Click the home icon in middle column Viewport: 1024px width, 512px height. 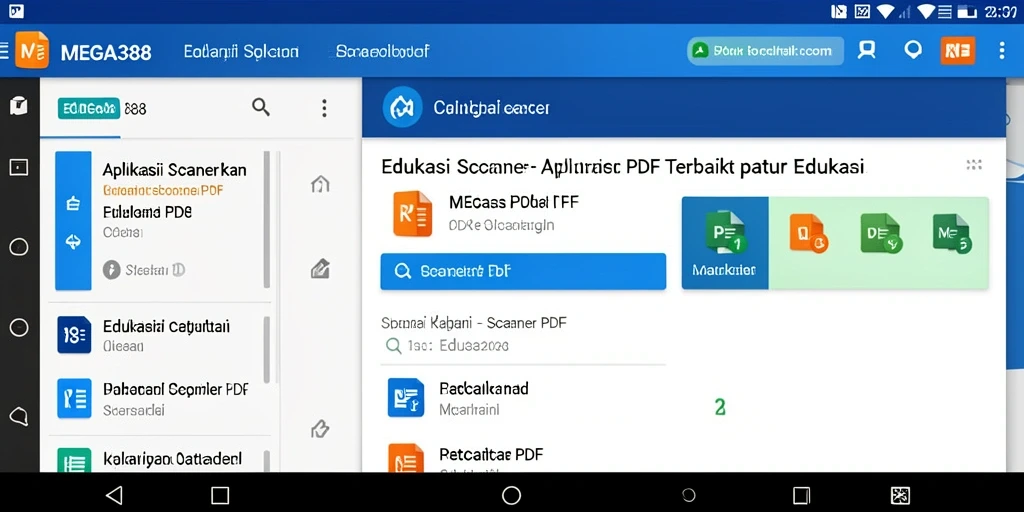pos(320,184)
